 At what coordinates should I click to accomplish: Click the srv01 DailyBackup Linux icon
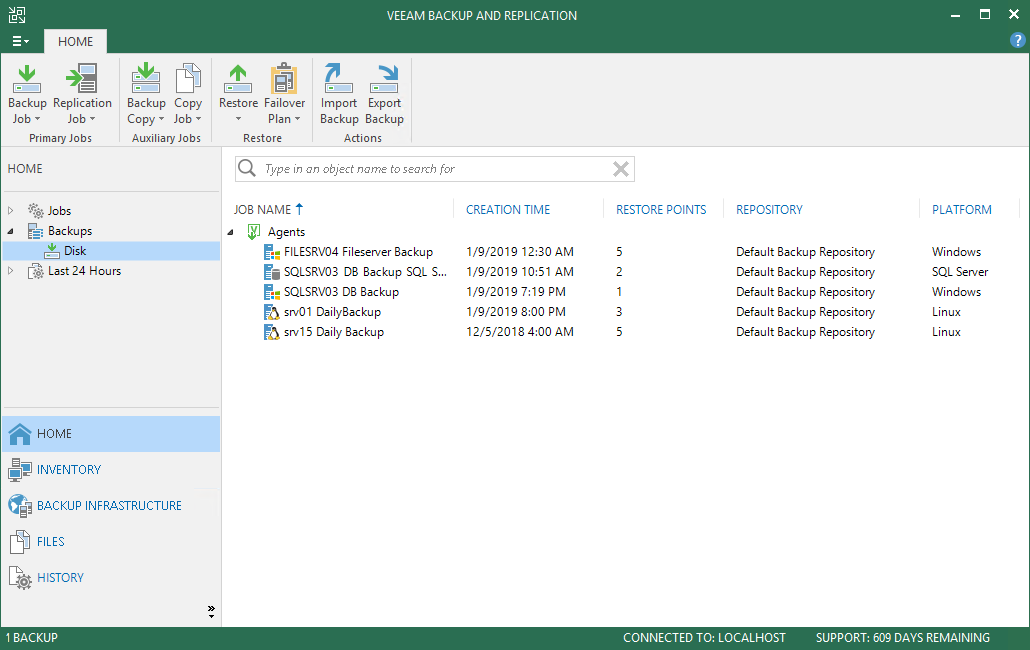[271, 312]
